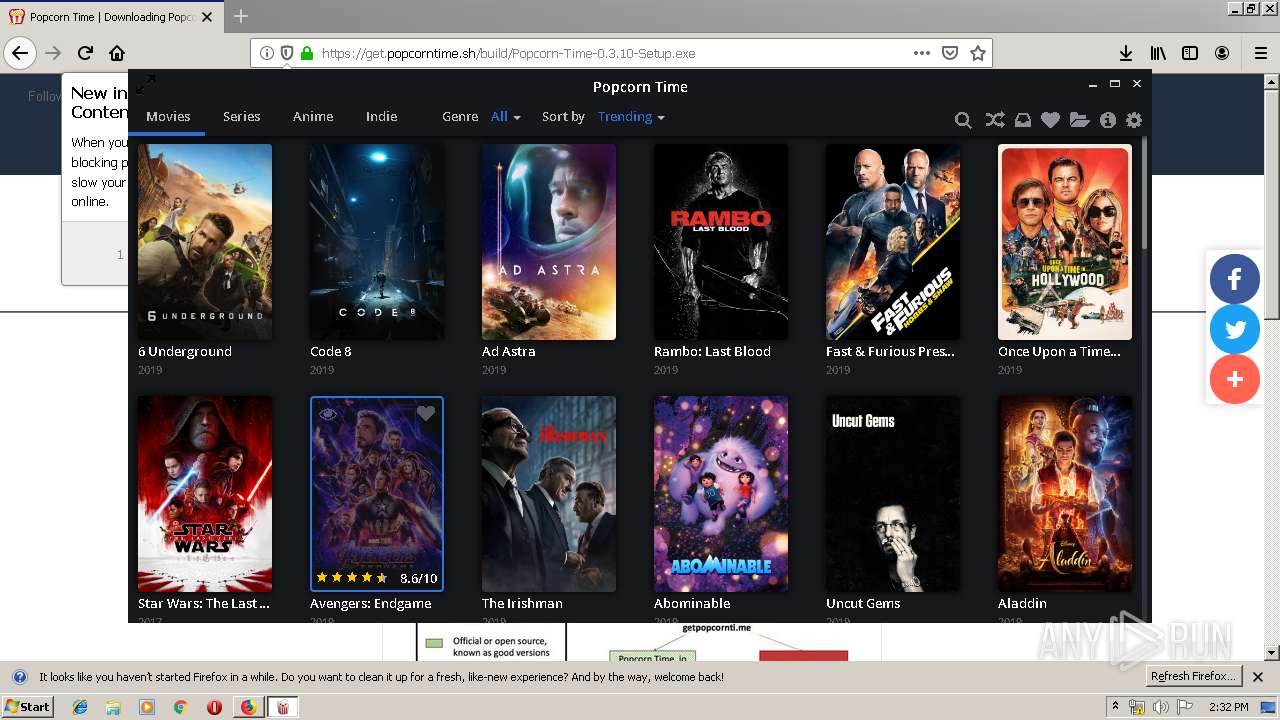The width and height of the screenshot is (1280, 720).
Task: Open Firefox account icon
Action: pos(1222,53)
